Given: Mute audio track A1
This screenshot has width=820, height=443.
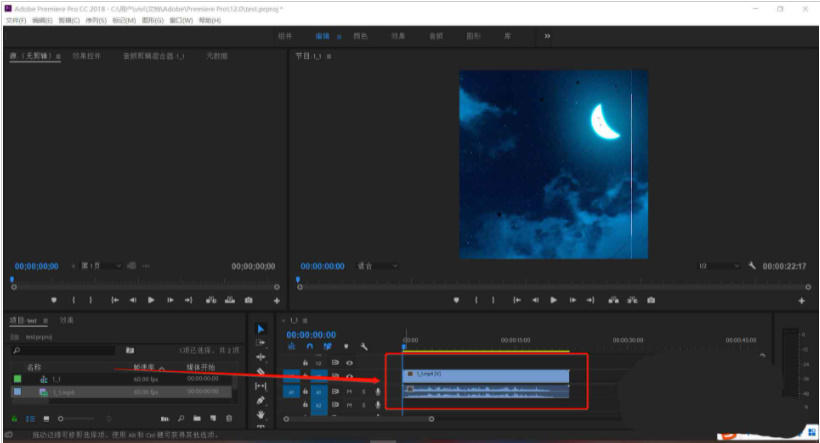Looking at the screenshot, I should tap(350, 392).
